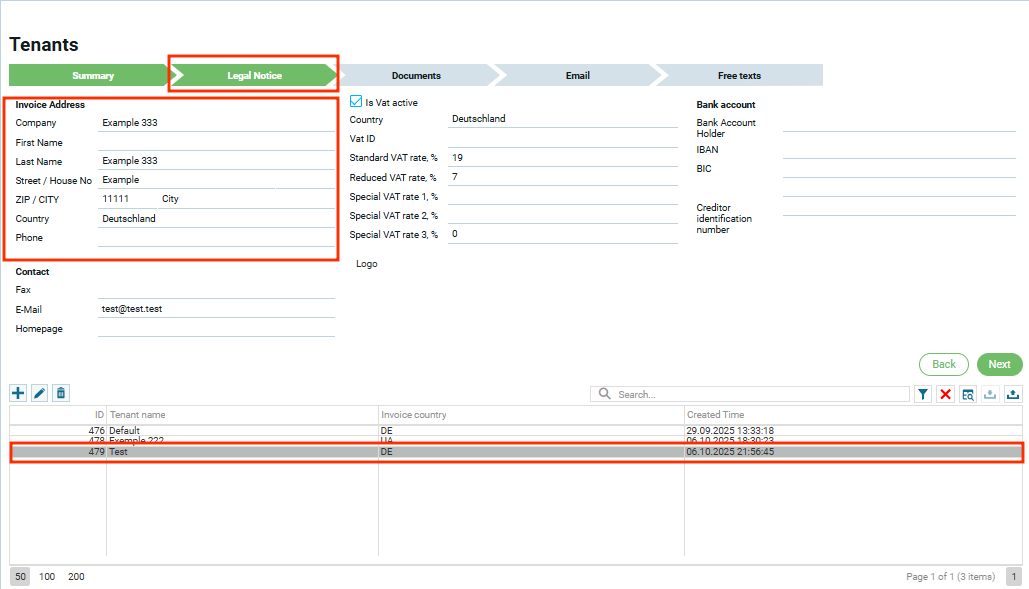Open the Invoice Address Country field
The width and height of the screenshot is (1029, 589).
[215, 219]
